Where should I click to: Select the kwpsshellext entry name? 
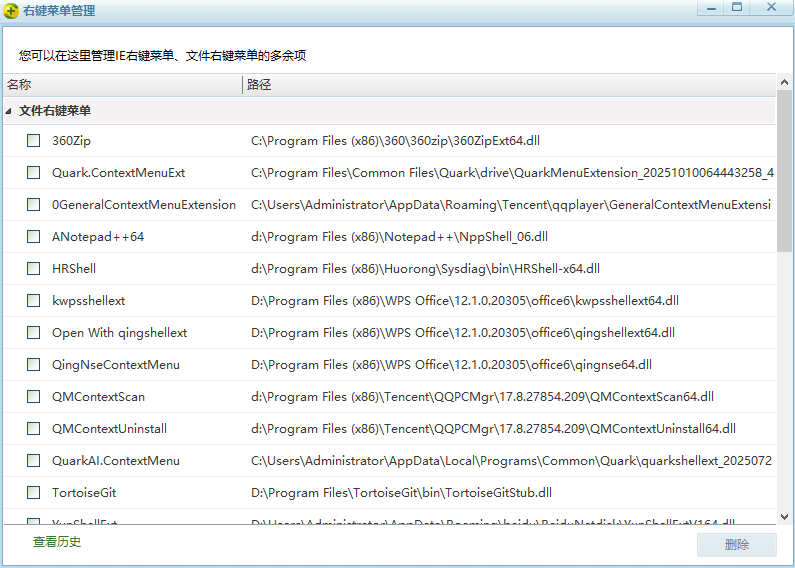coord(89,300)
